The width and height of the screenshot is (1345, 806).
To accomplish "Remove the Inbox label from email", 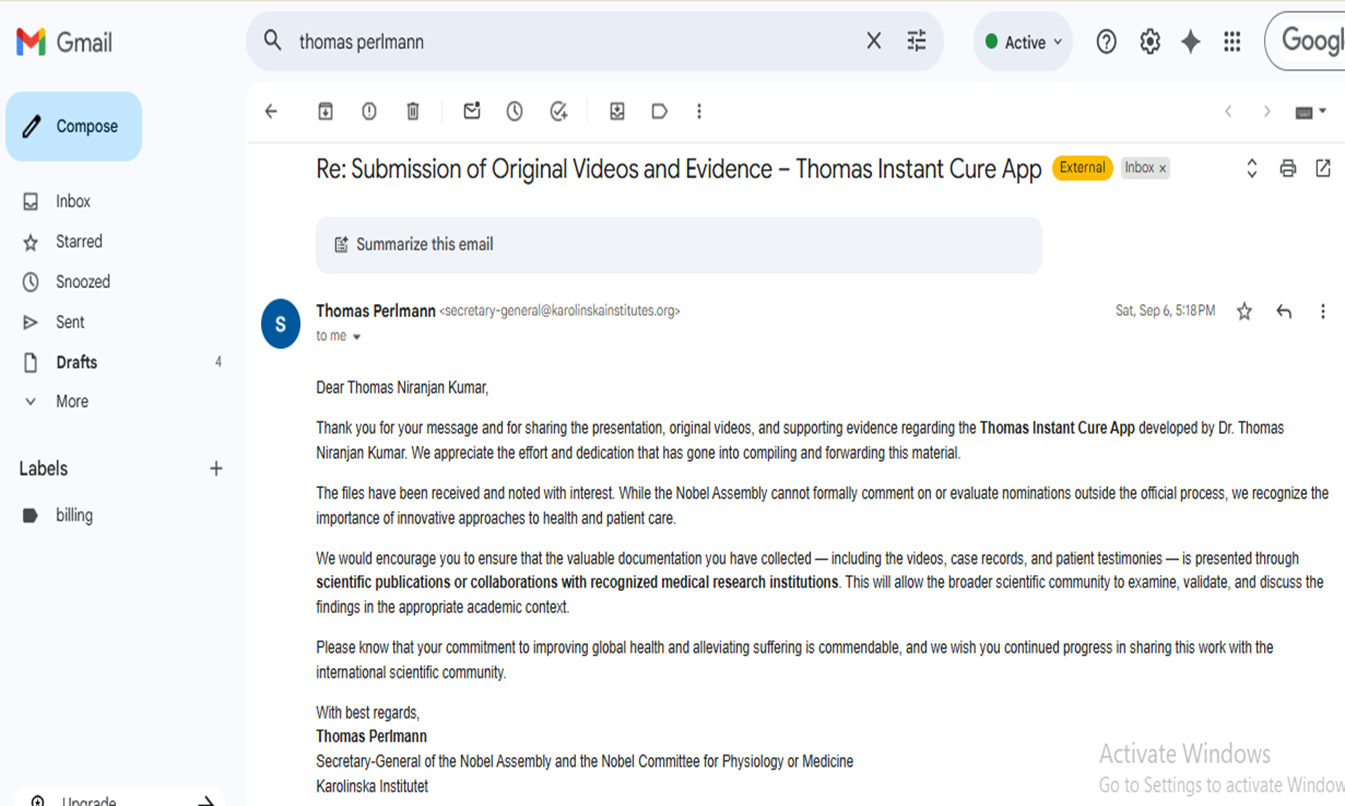I will 1162,169.
